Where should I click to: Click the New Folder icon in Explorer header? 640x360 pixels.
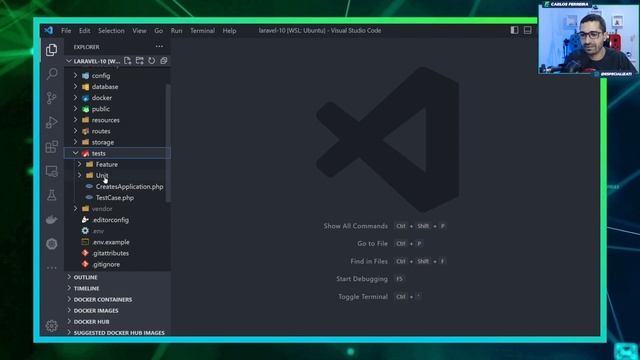(140, 61)
